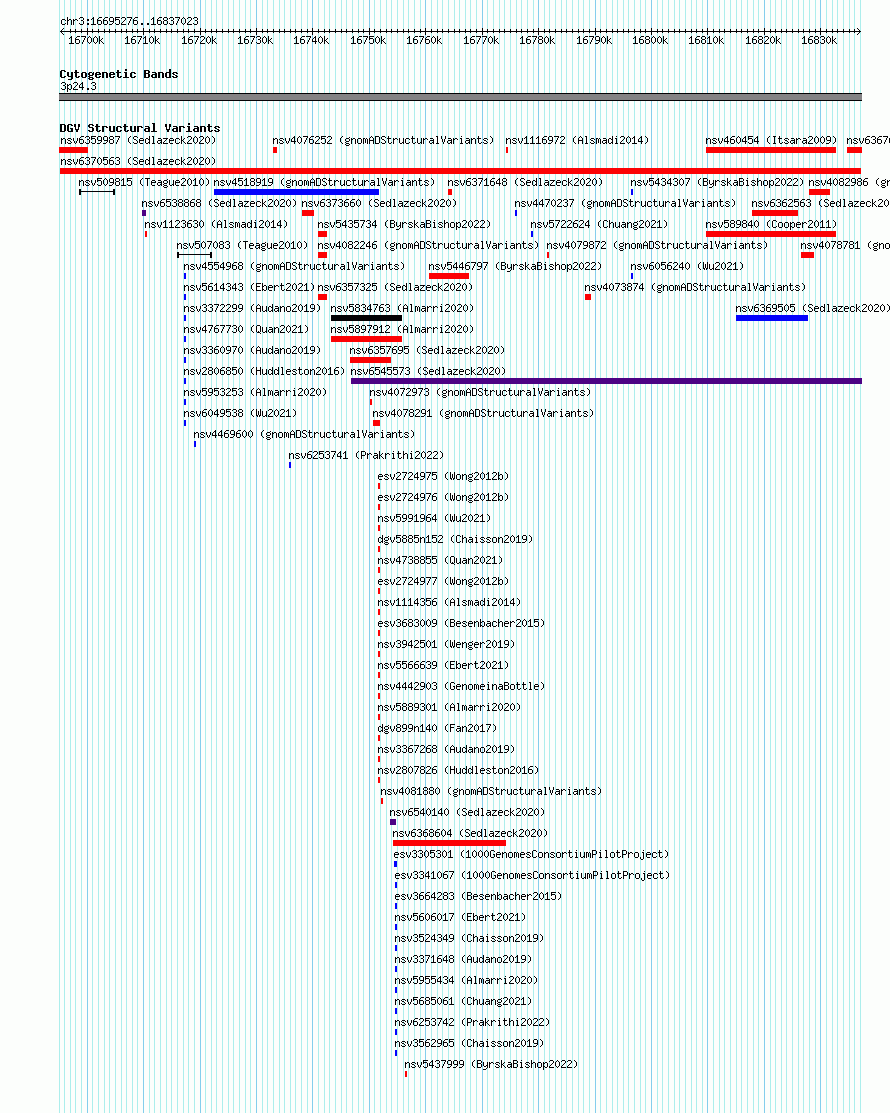Viewport: 890px width, 1113px height.
Task: Open dgv5885n152 (Chaisson2019) label
Action: pos(456,539)
